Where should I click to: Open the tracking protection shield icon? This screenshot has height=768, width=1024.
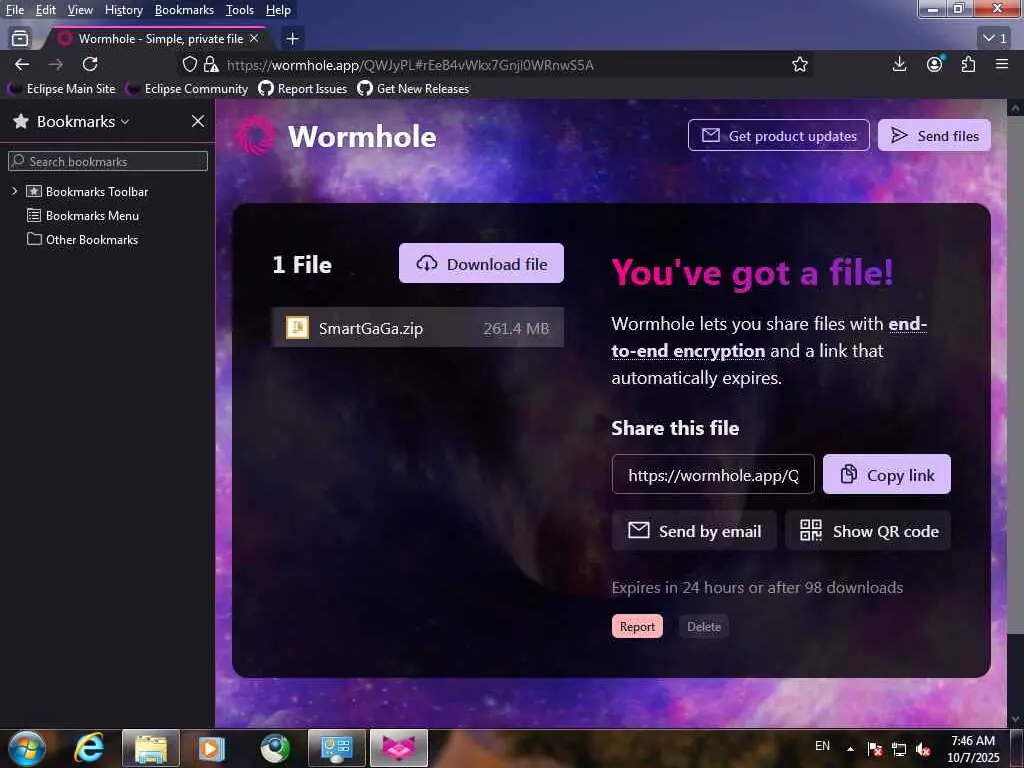[x=189, y=64]
